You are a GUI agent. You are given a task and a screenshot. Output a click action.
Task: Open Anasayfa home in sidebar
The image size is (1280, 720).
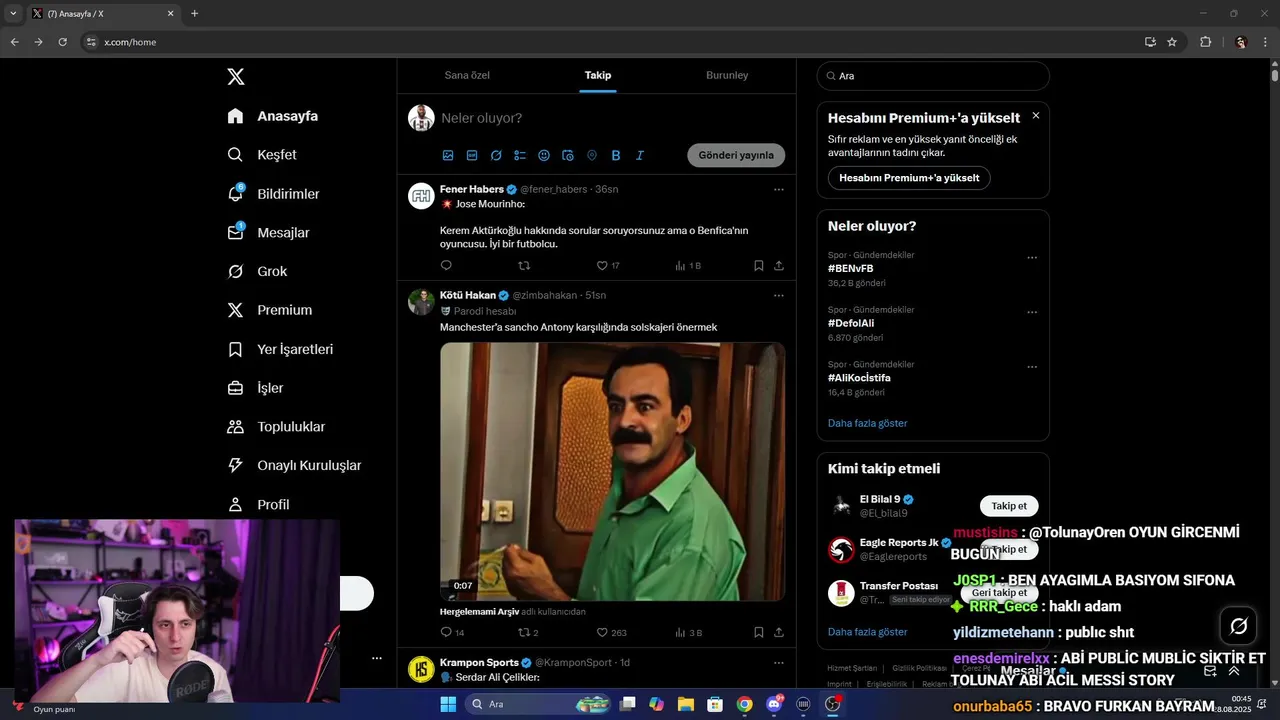click(273, 116)
